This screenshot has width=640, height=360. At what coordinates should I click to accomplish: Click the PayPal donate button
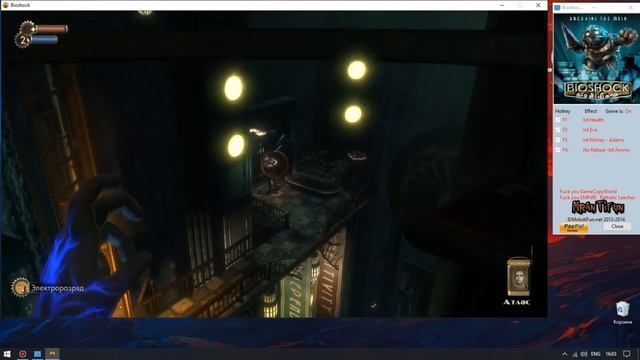573,227
